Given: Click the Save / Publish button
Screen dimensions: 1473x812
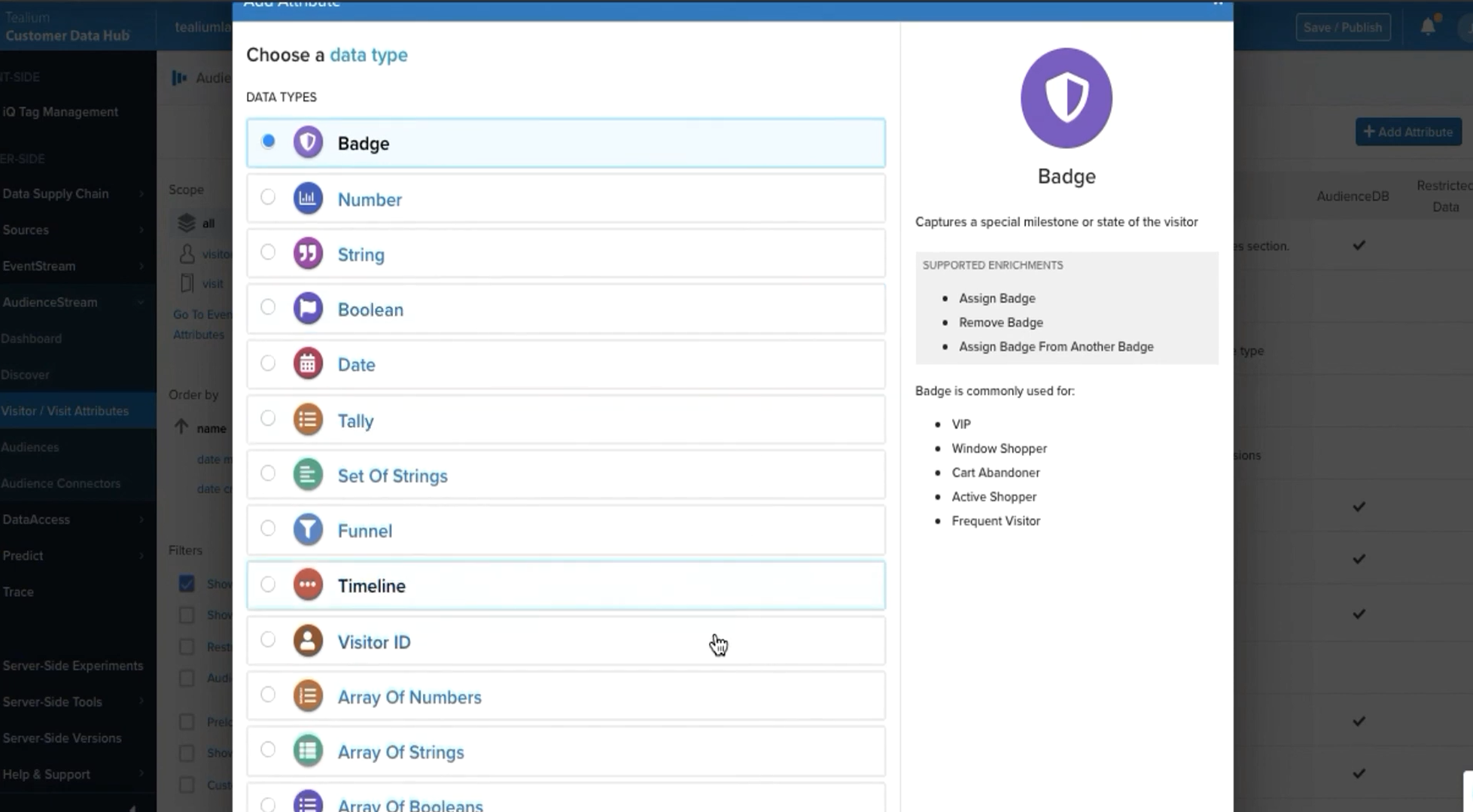Looking at the screenshot, I should (1342, 28).
